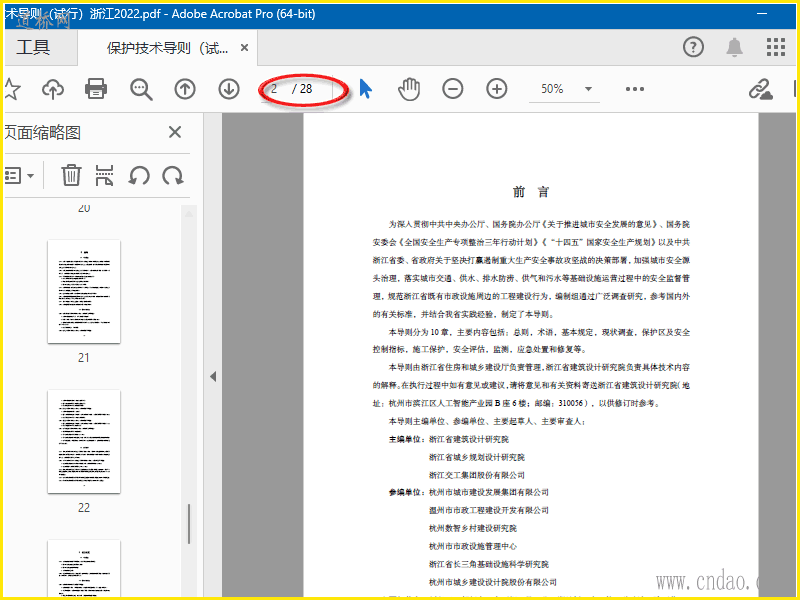Click the page label 21
The height and width of the screenshot is (600, 800).
(x=84, y=358)
